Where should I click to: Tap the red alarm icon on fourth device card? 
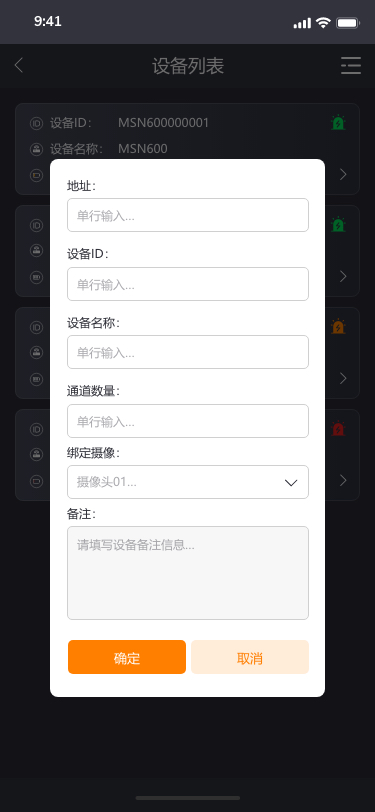338,429
